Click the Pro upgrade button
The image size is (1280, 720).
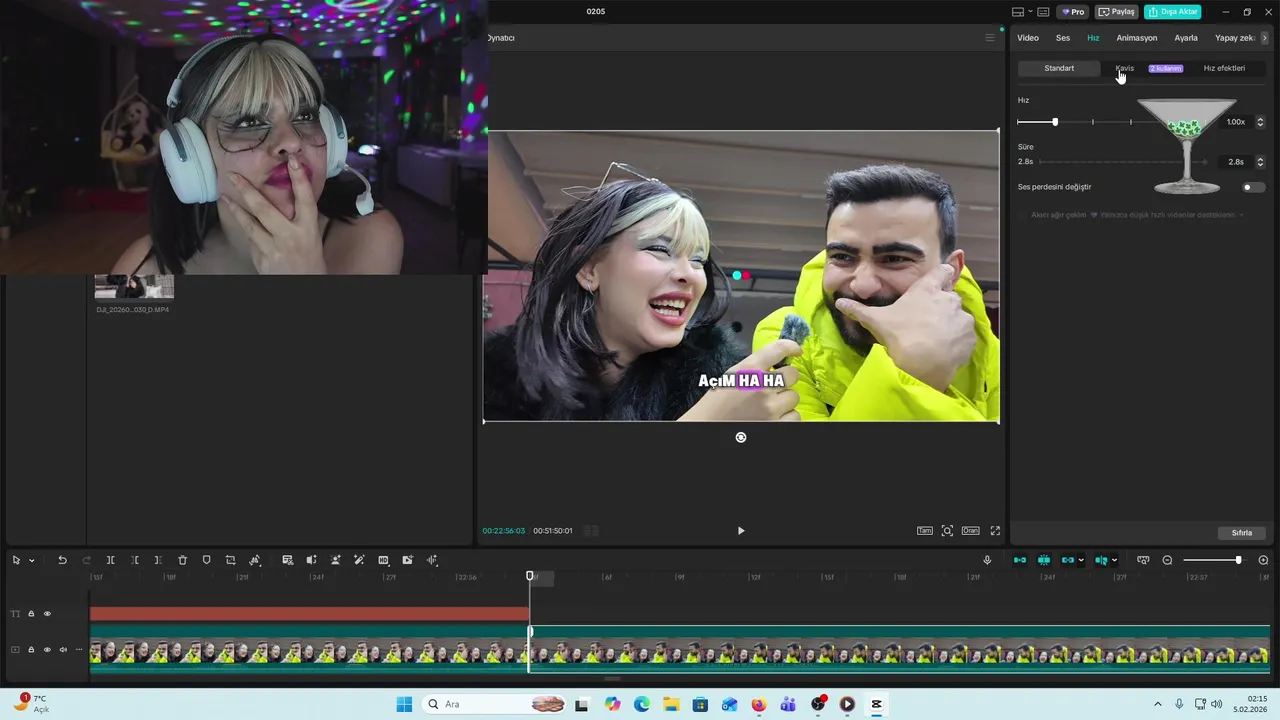click(x=1073, y=12)
